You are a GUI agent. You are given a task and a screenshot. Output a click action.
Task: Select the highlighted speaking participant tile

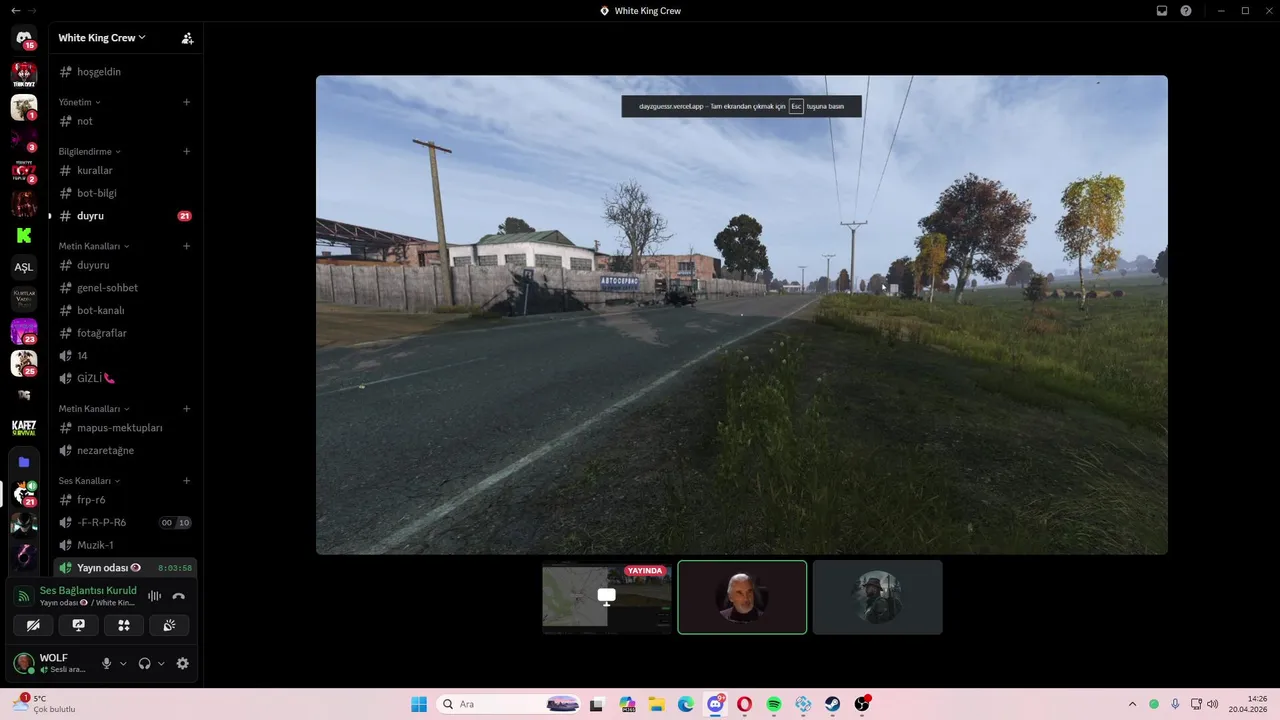(742, 597)
